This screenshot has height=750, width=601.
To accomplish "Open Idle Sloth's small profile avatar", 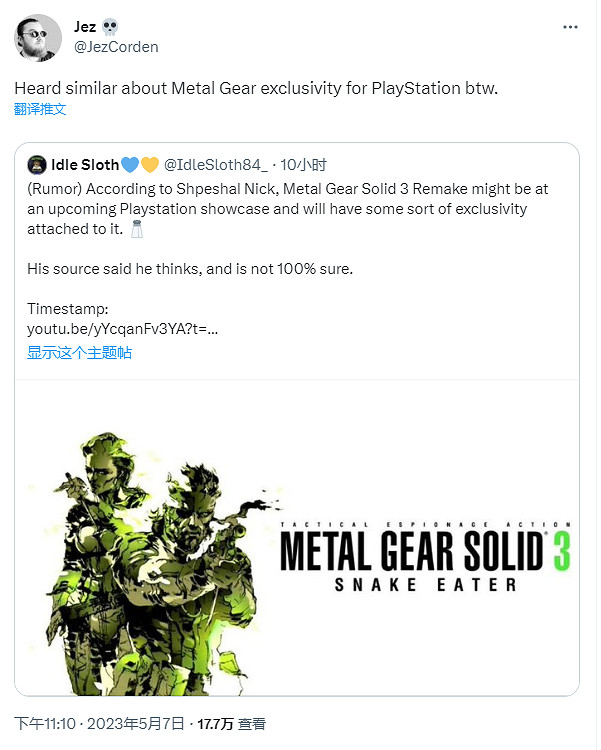I will (36, 164).
